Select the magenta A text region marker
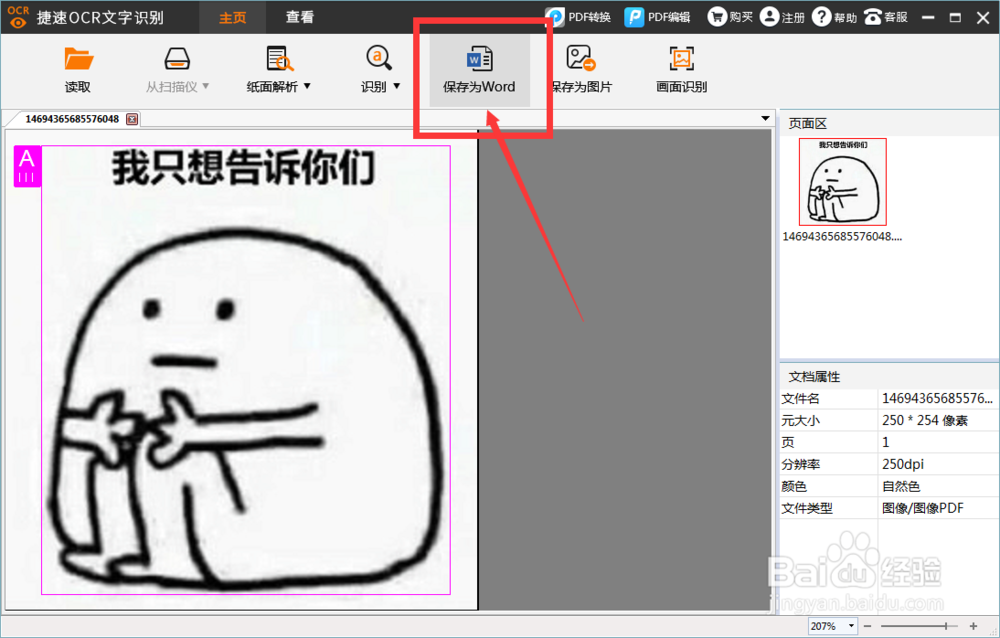 point(27,167)
